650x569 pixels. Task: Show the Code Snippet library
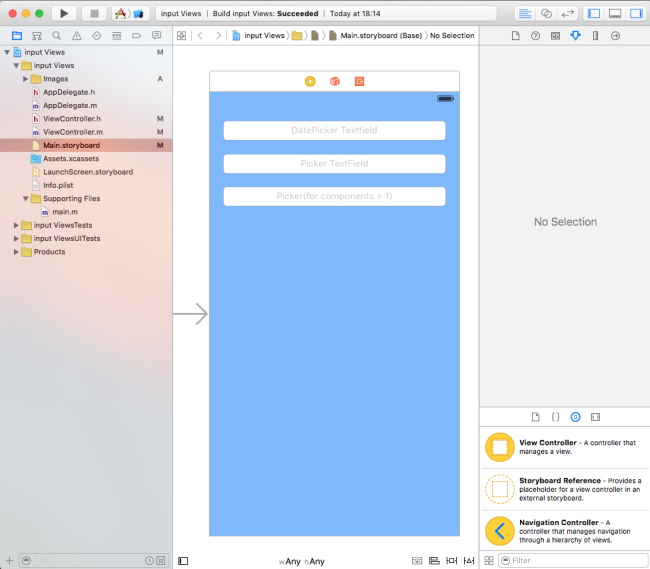555,417
